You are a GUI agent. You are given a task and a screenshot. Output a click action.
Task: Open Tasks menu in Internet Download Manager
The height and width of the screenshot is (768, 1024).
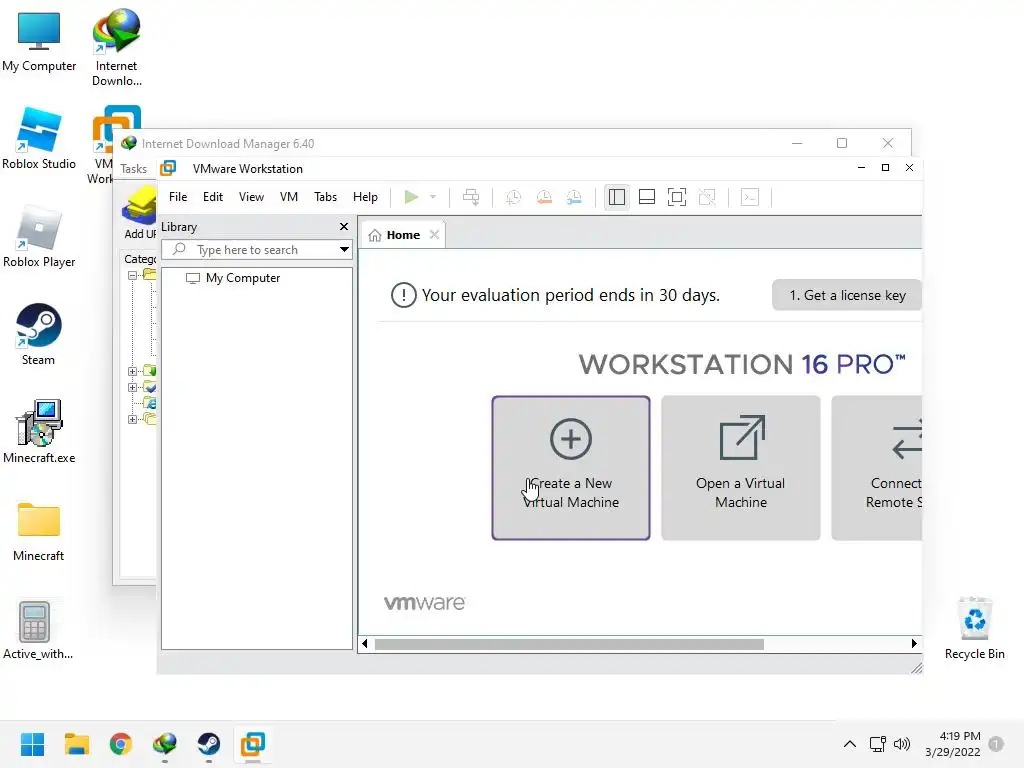pos(133,168)
